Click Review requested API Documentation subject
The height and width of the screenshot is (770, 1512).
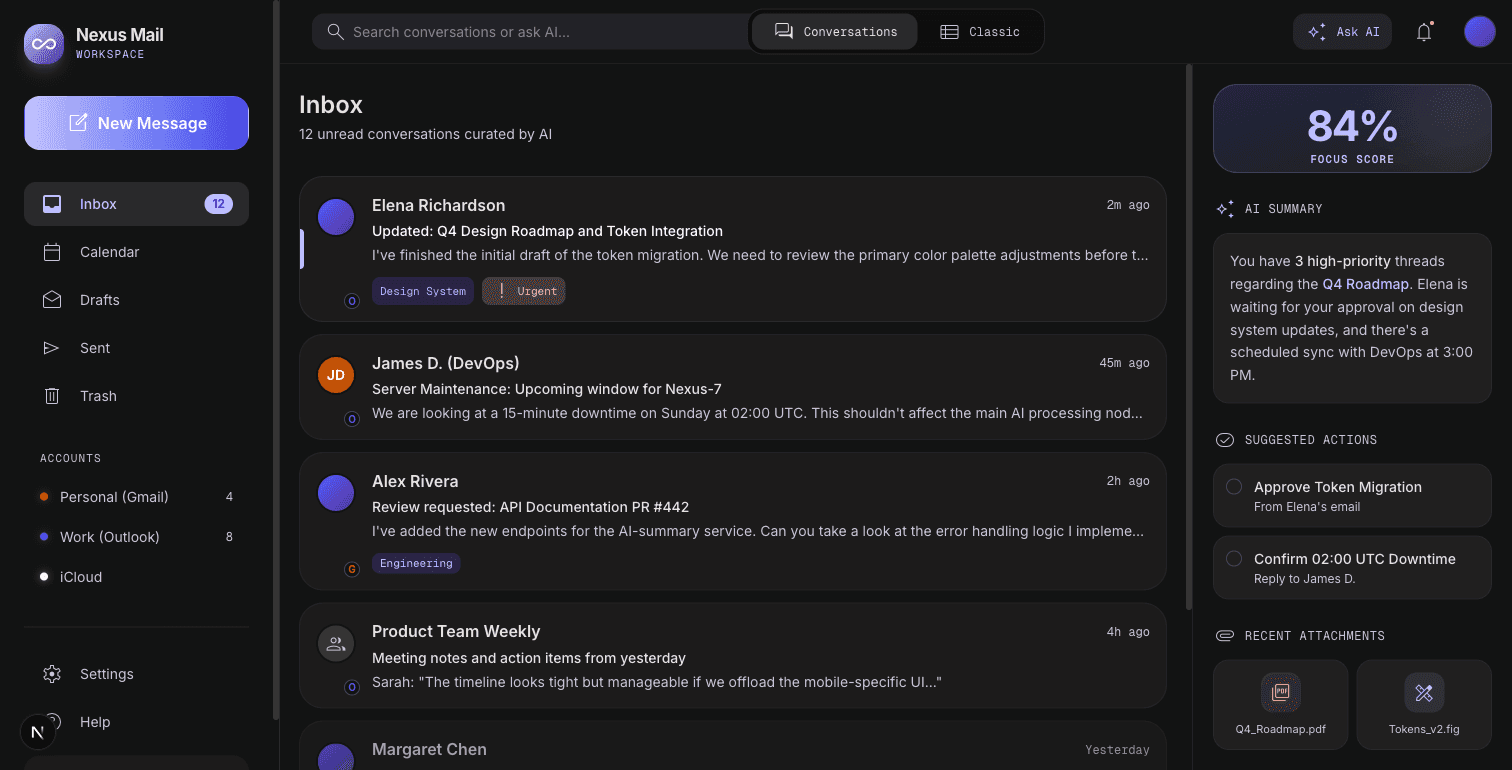tap(531, 507)
